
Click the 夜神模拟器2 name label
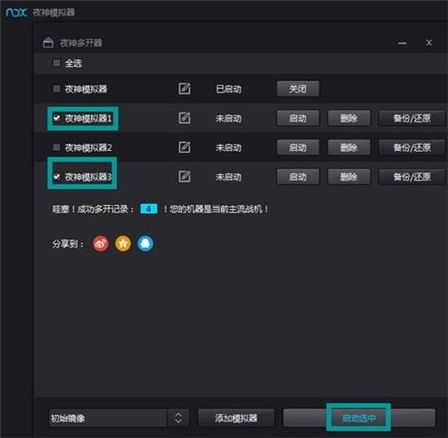click(x=88, y=147)
